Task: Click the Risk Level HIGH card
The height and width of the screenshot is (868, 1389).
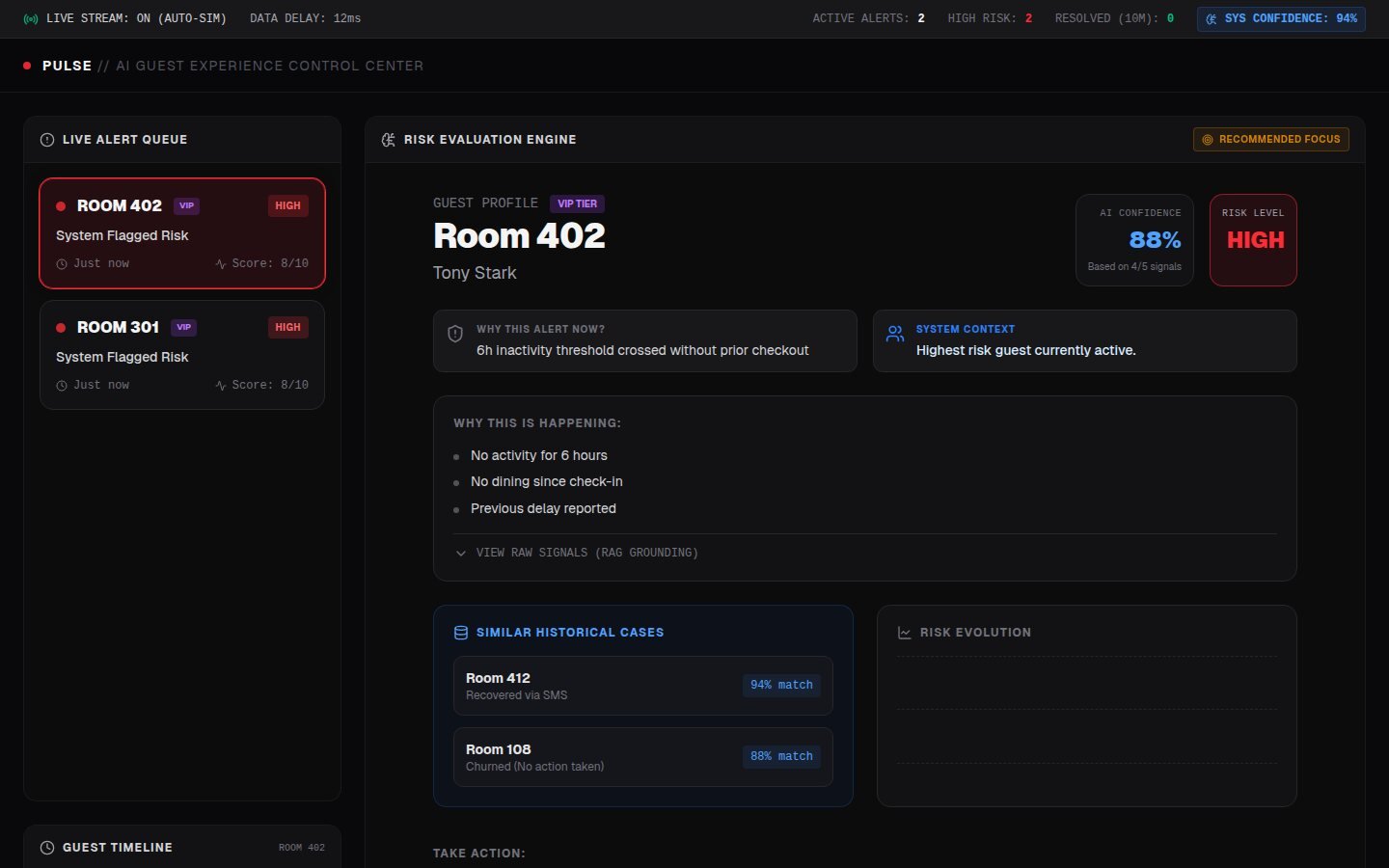Action: 1253,240
